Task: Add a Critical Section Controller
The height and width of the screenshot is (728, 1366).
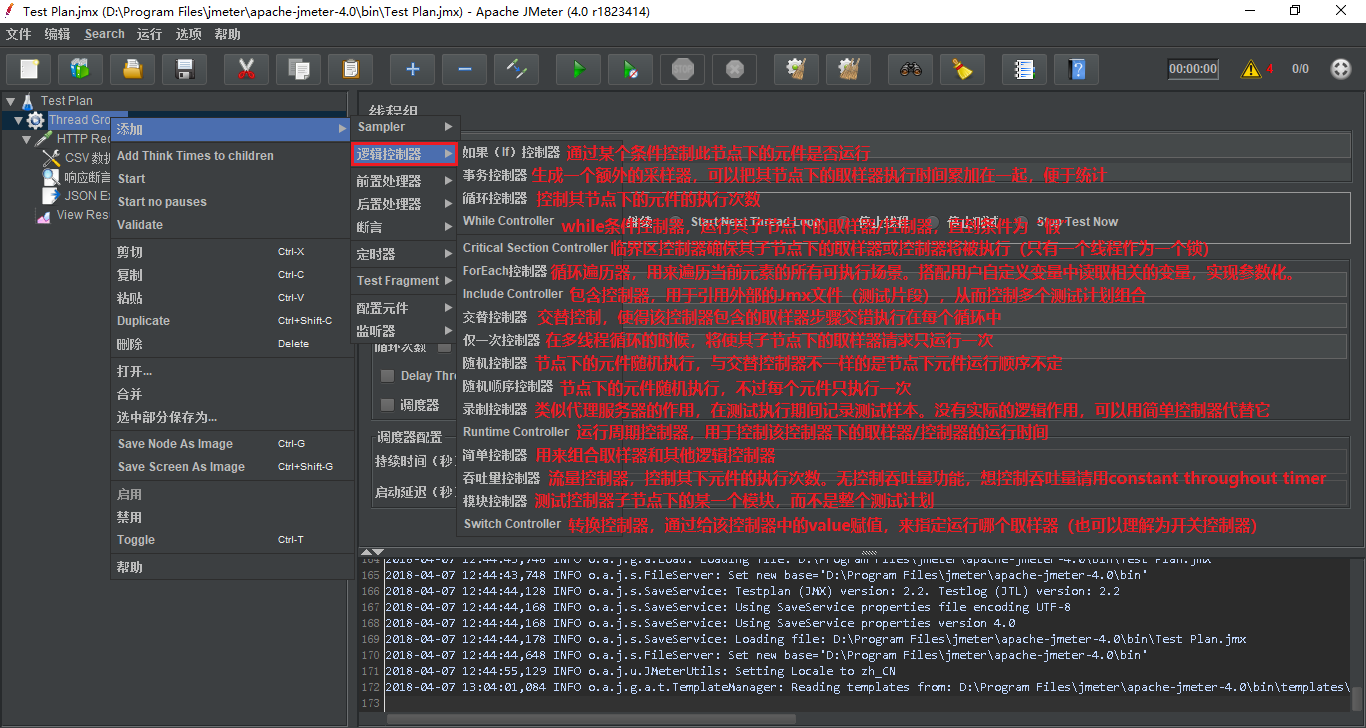Action: point(535,247)
